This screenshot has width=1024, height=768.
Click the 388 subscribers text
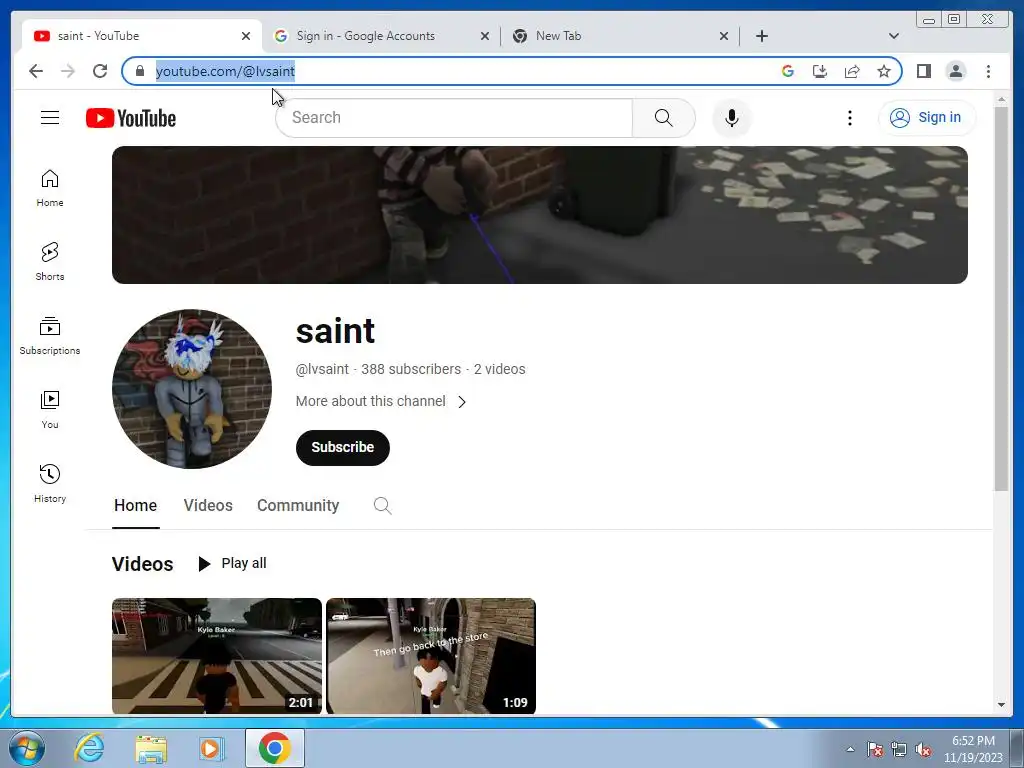tap(411, 369)
